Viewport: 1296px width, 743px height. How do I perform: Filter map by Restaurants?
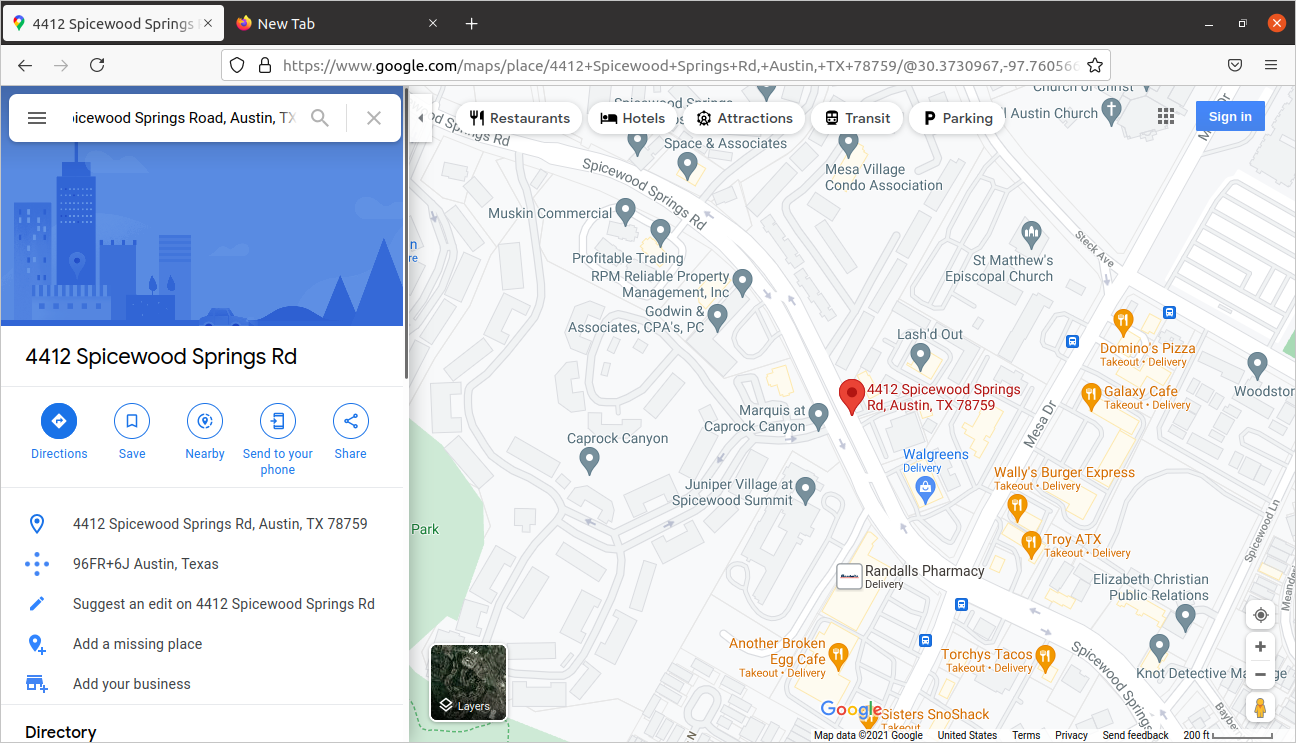(x=520, y=118)
